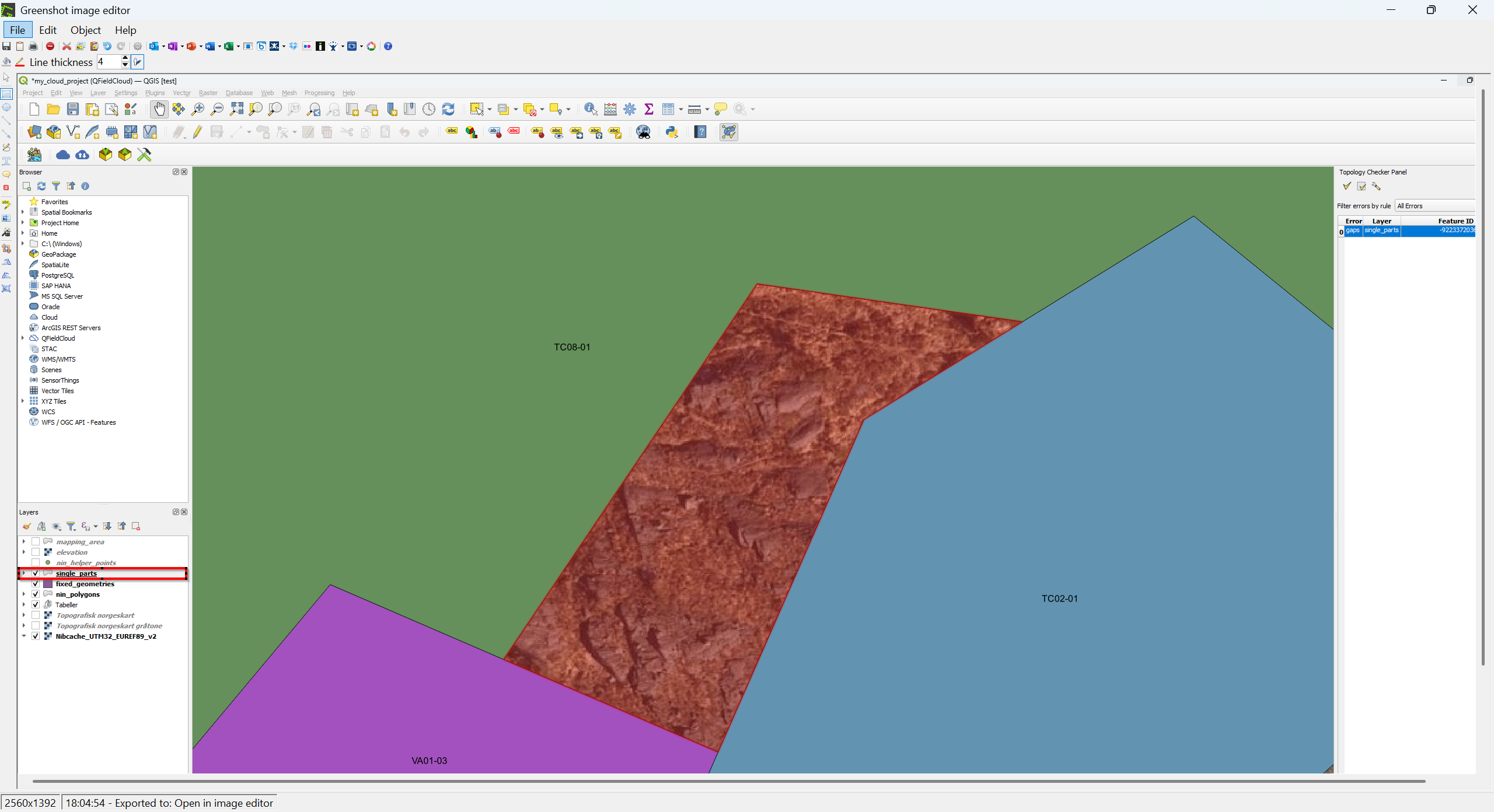Screen dimensions: 1494x812
Task: Open Greenshot line color picker swatch
Action: (x=20, y=62)
